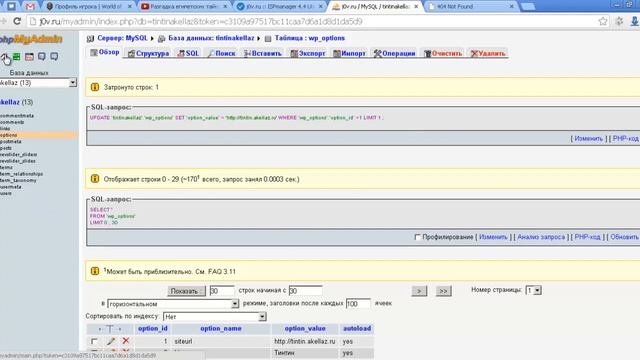Screen dimensions: 640x360
Task: Select highlighted options table in sidebar
Action: tap(9, 135)
